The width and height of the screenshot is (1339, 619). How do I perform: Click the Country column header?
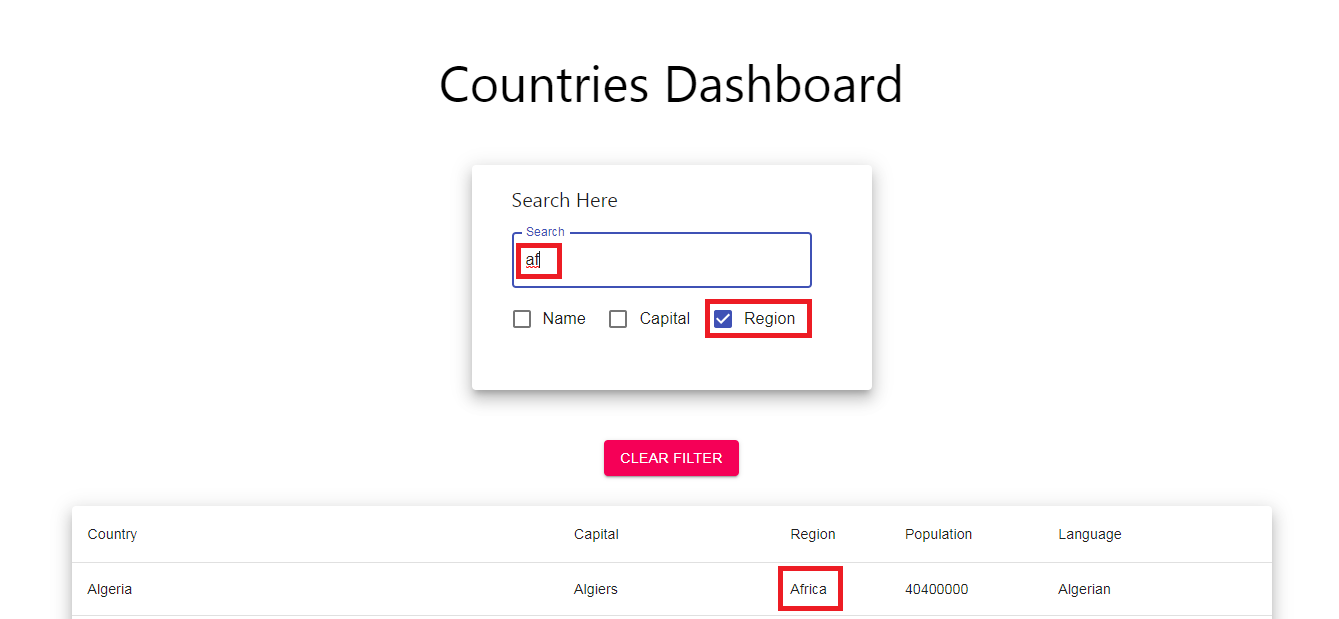tap(112, 534)
